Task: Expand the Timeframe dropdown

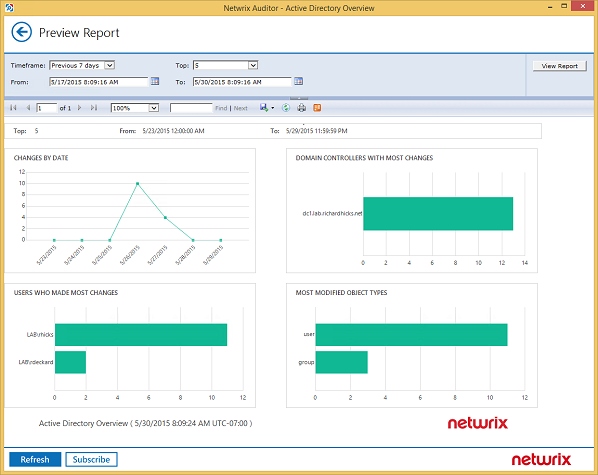Action: [x=109, y=65]
